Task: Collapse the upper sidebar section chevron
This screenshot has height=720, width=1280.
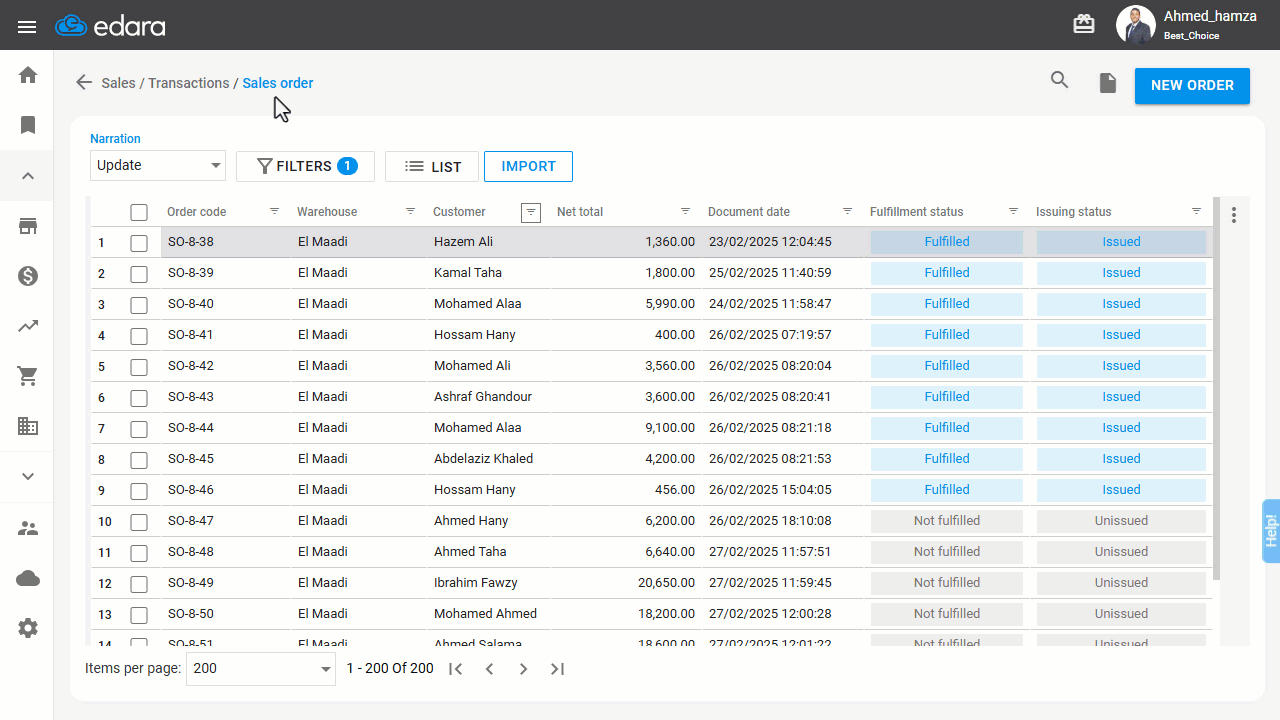Action: pos(28,176)
